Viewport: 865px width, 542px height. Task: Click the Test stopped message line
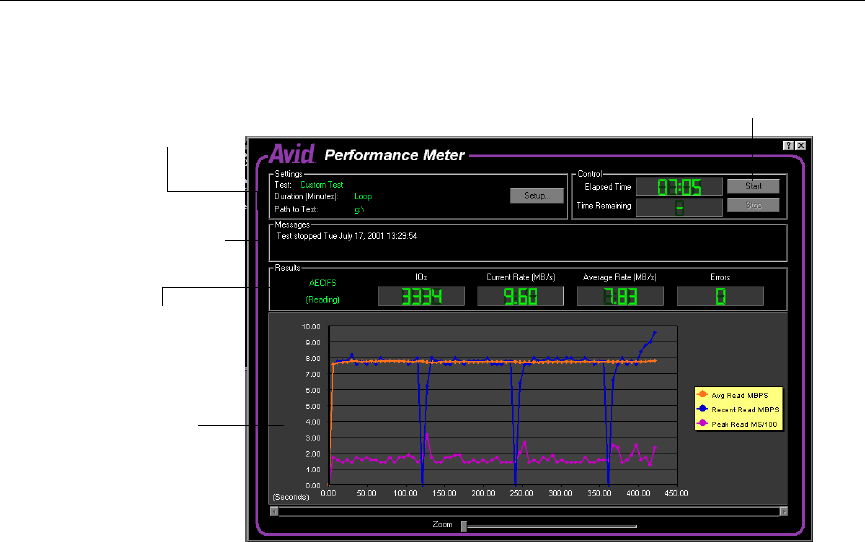(346, 236)
